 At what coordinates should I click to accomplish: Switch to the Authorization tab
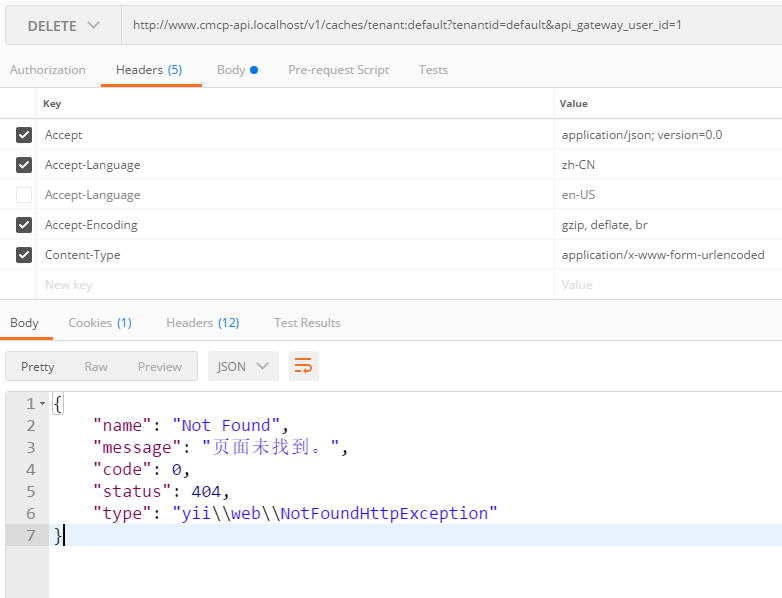48,70
